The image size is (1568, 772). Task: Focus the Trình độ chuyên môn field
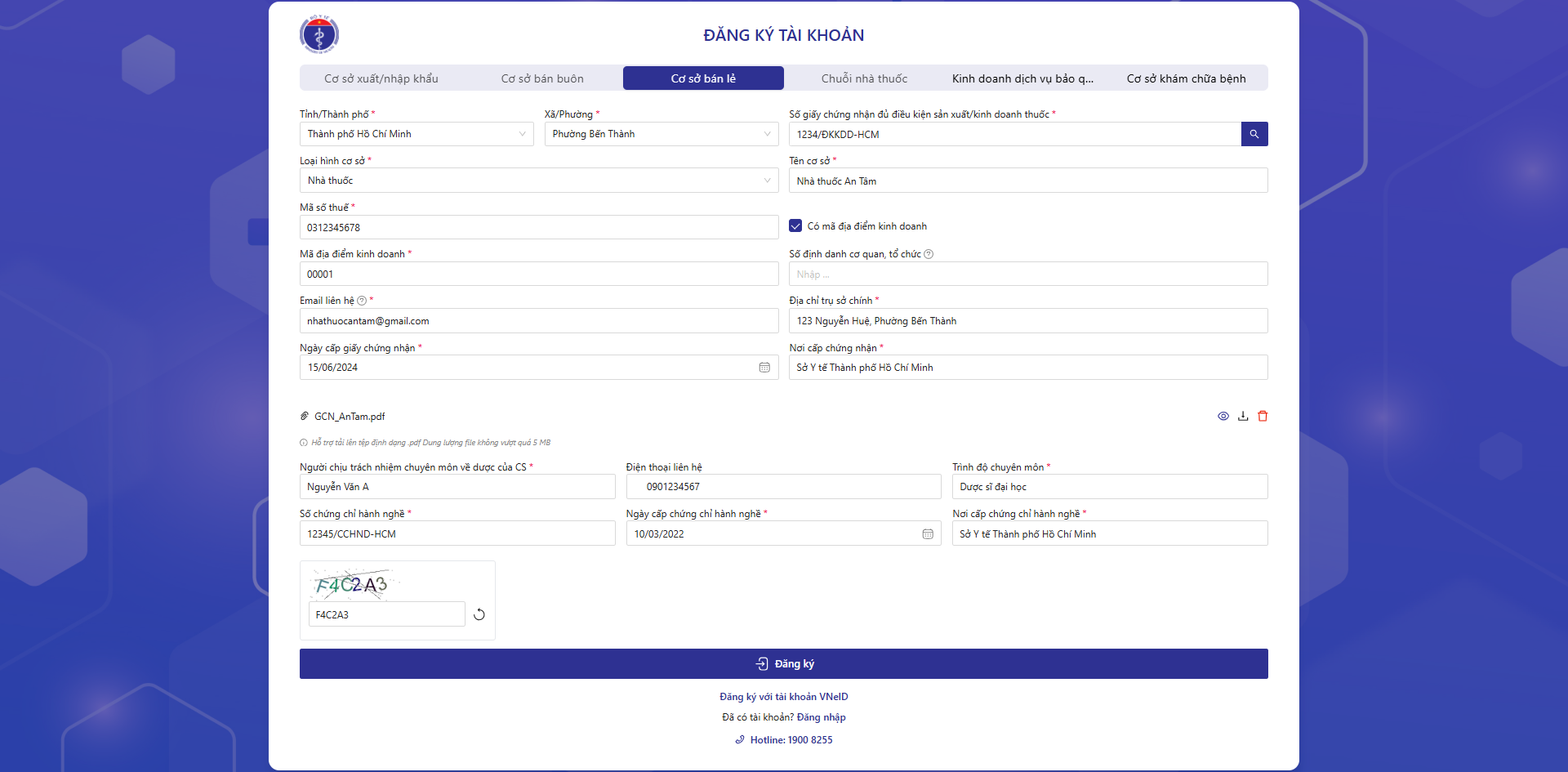click(x=1110, y=487)
